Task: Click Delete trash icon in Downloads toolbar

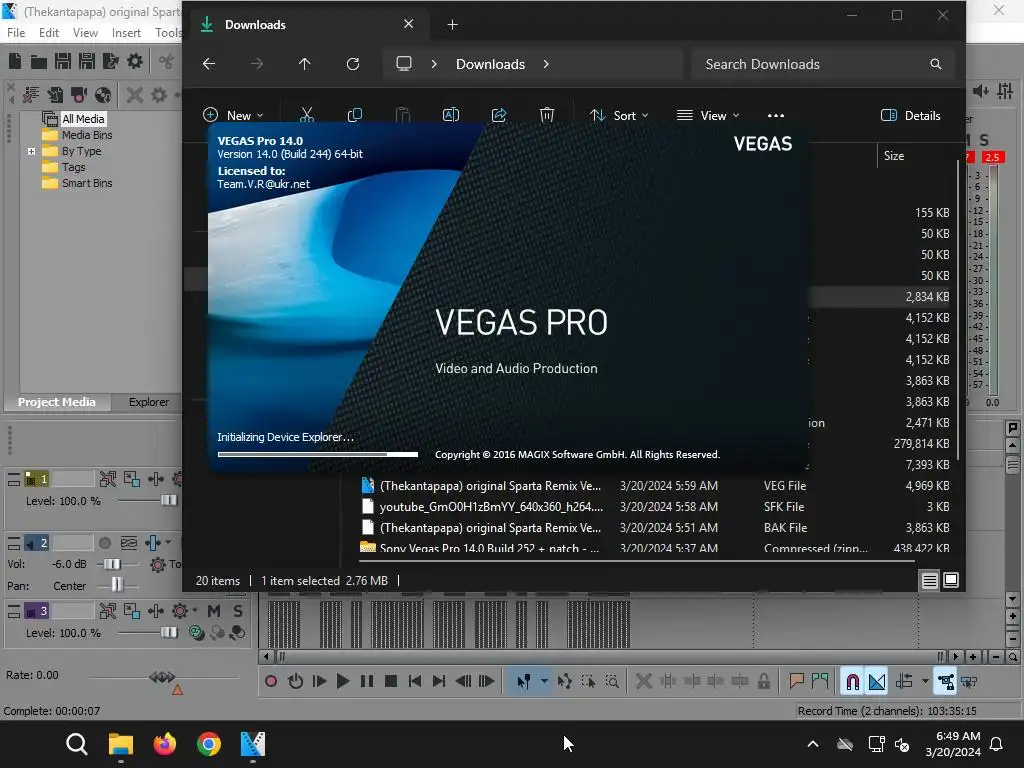Action: 547,116
